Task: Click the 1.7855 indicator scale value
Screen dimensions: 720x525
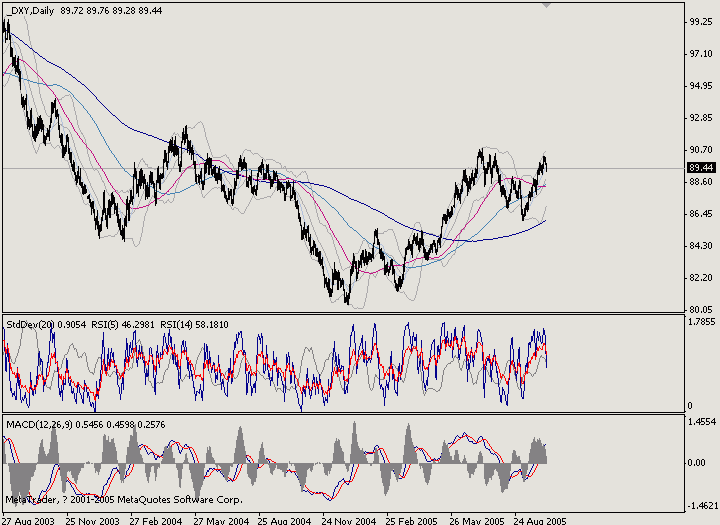Action: pos(701,322)
